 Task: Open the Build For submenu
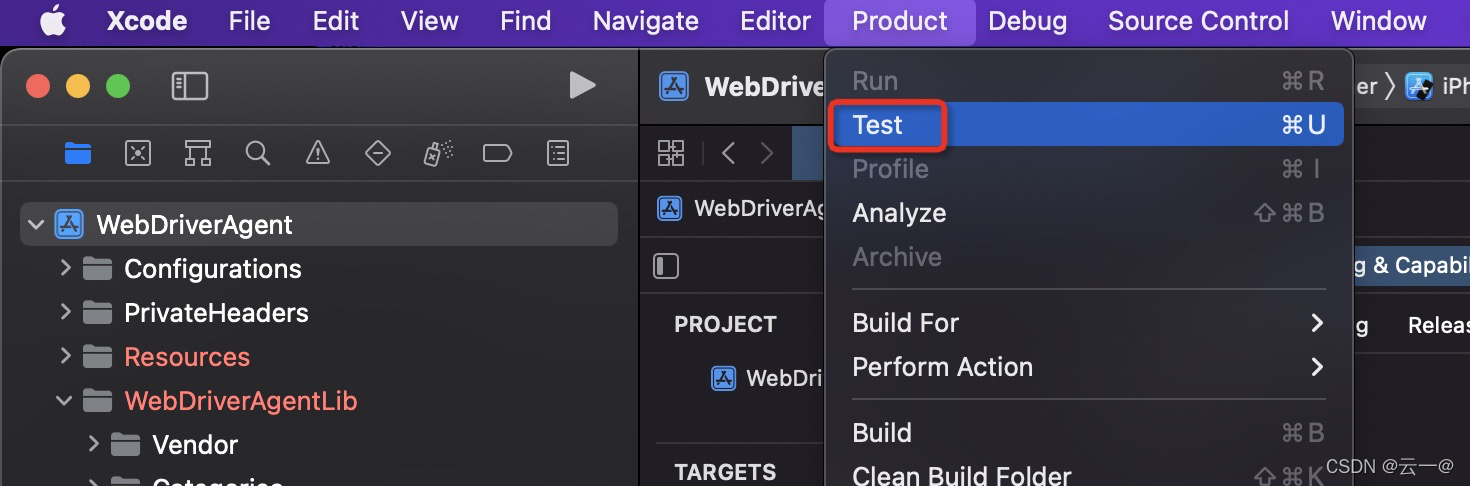point(1088,323)
